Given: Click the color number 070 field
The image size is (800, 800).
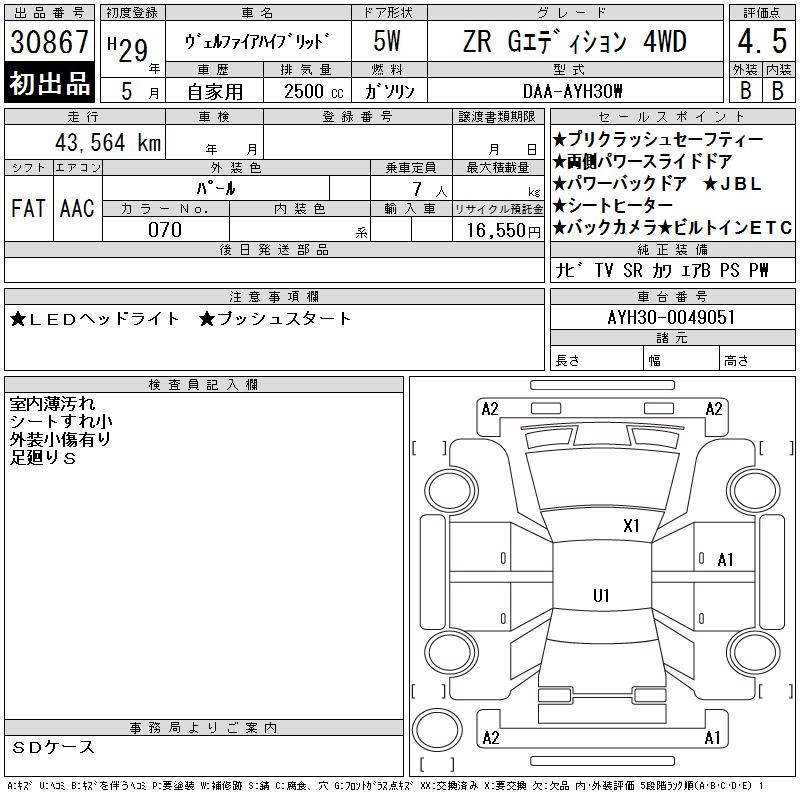Looking at the screenshot, I should coord(165,230).
